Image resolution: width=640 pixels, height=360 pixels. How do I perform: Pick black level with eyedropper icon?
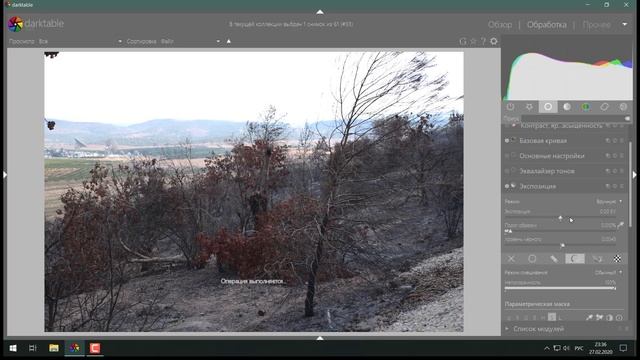pyautogui.click(x=621, y=225)
